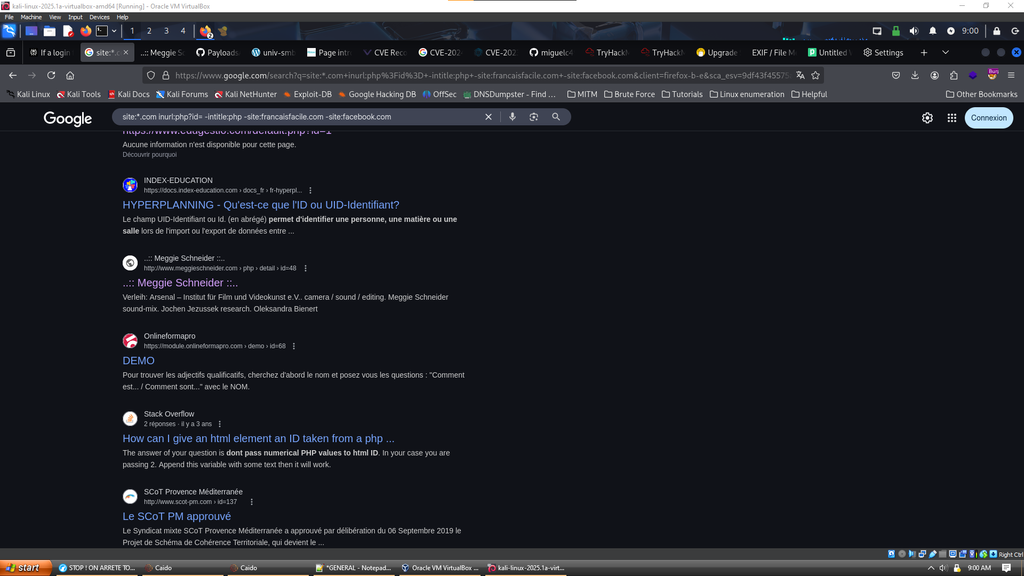Bookmark this page with the star icon

click(816, 75)
